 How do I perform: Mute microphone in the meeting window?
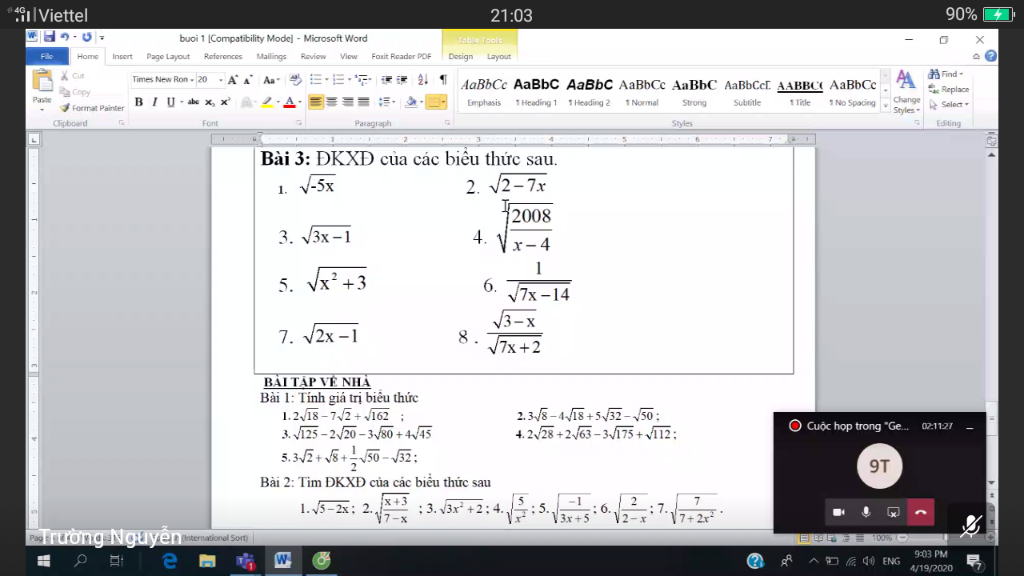[x=866, y=513]
